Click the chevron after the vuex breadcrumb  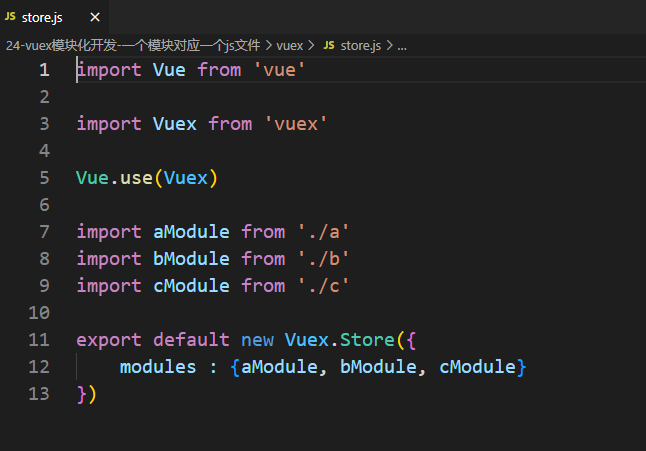pyautogui.click(x=311, y=45)
